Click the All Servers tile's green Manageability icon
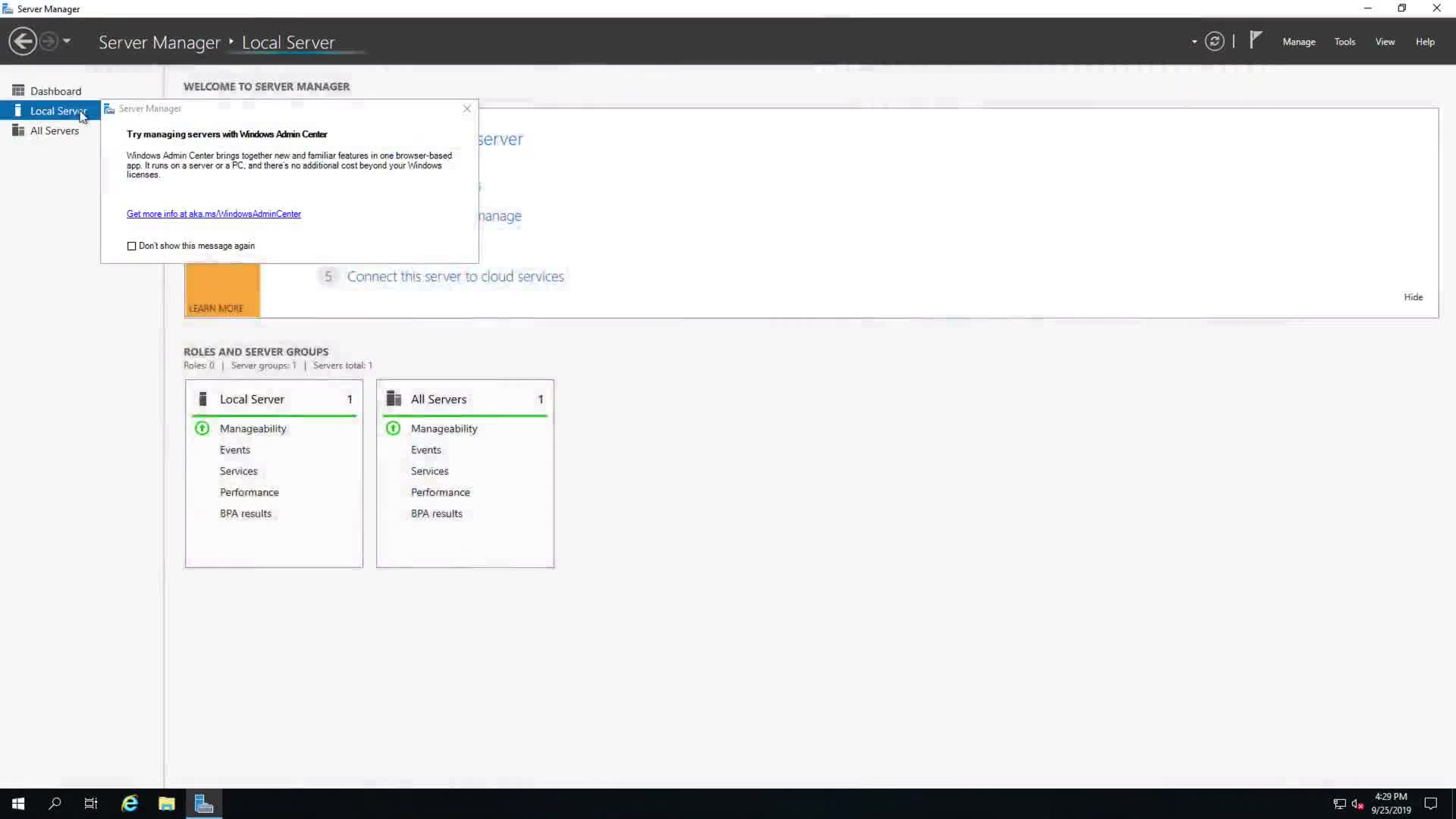The image size is (1456, 819). (x=393, y=428)
